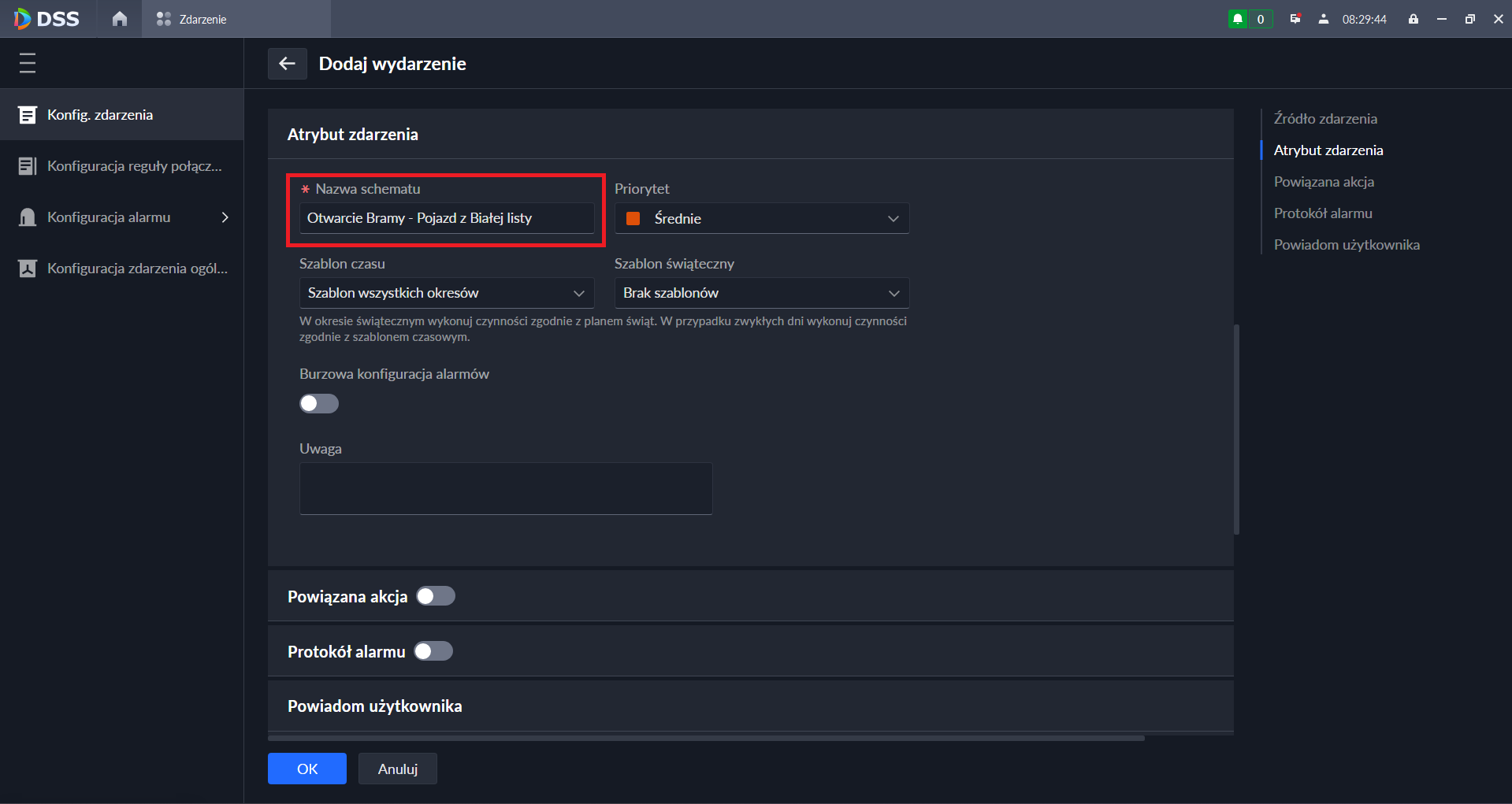
Task: Click into the Uwaga text area
Action: 505,488
